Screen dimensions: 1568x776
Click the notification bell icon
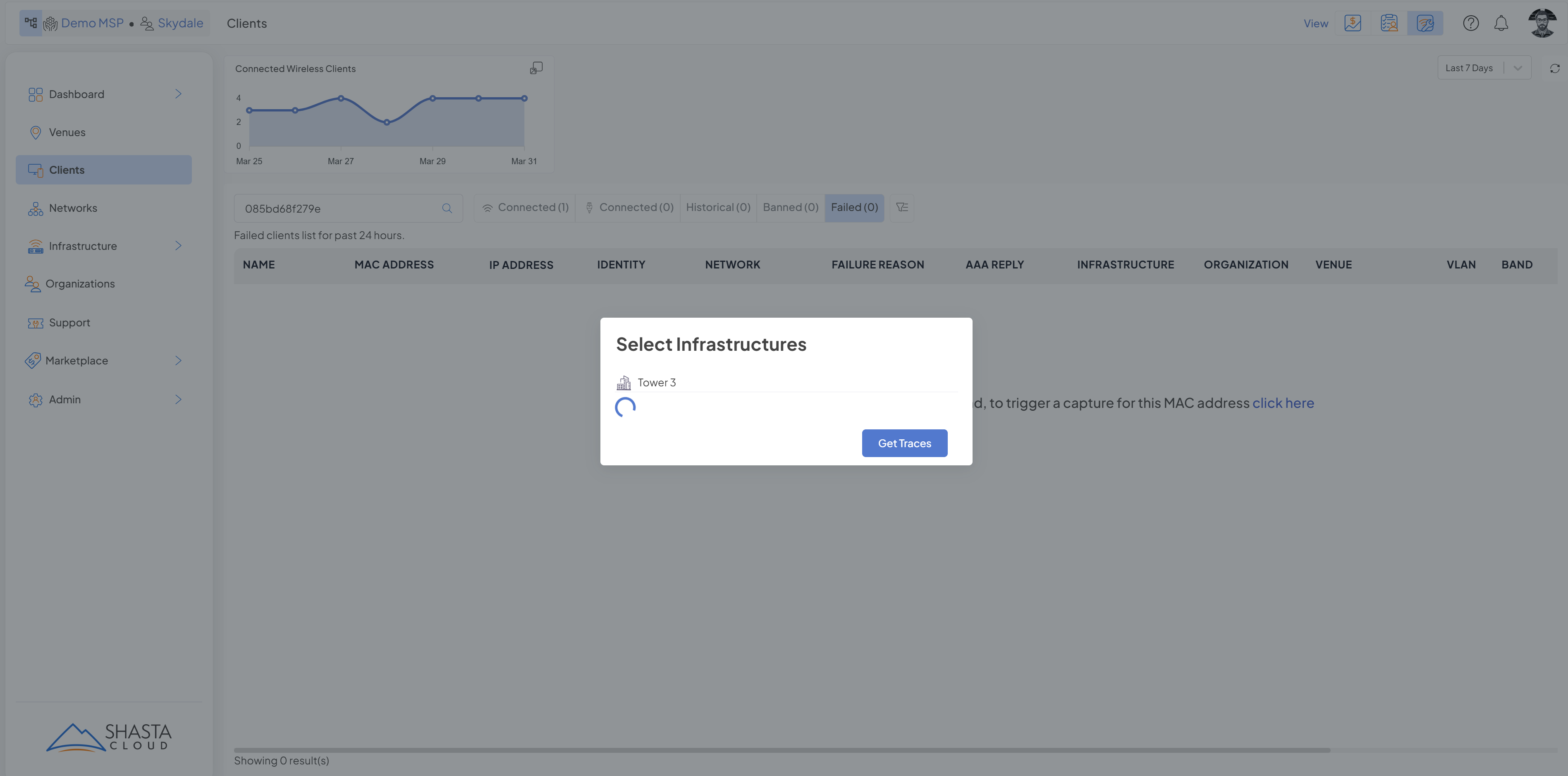pos(1501,23)
